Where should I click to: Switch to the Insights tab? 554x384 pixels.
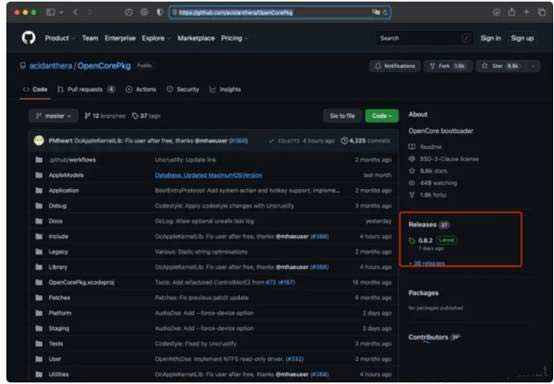(x=225, y=90)
